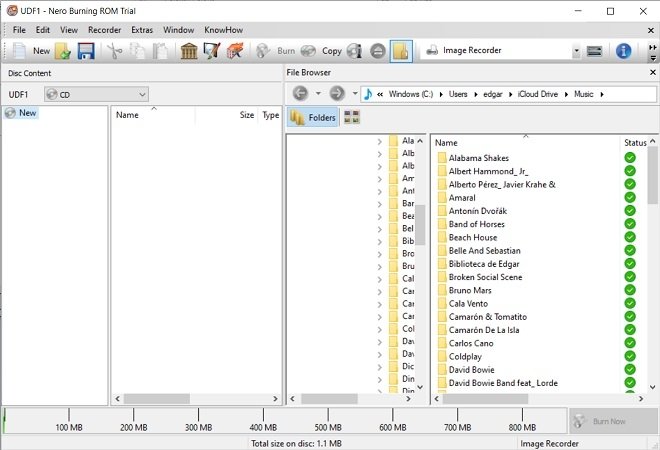Sort disc content by Size column
Screen dimensions: 660x450
pos(247,115)
